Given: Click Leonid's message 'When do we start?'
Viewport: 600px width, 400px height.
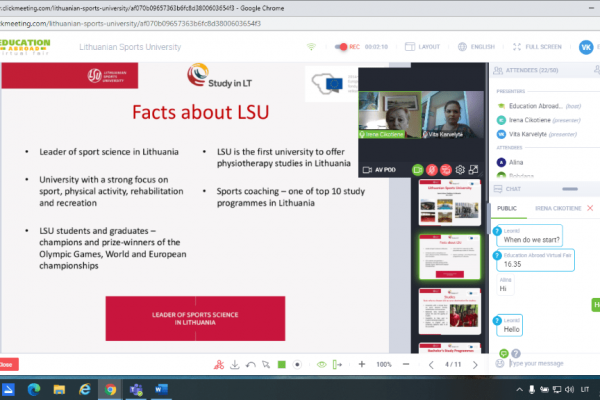Looking at the screenshot, I should [x=530, y=236].
